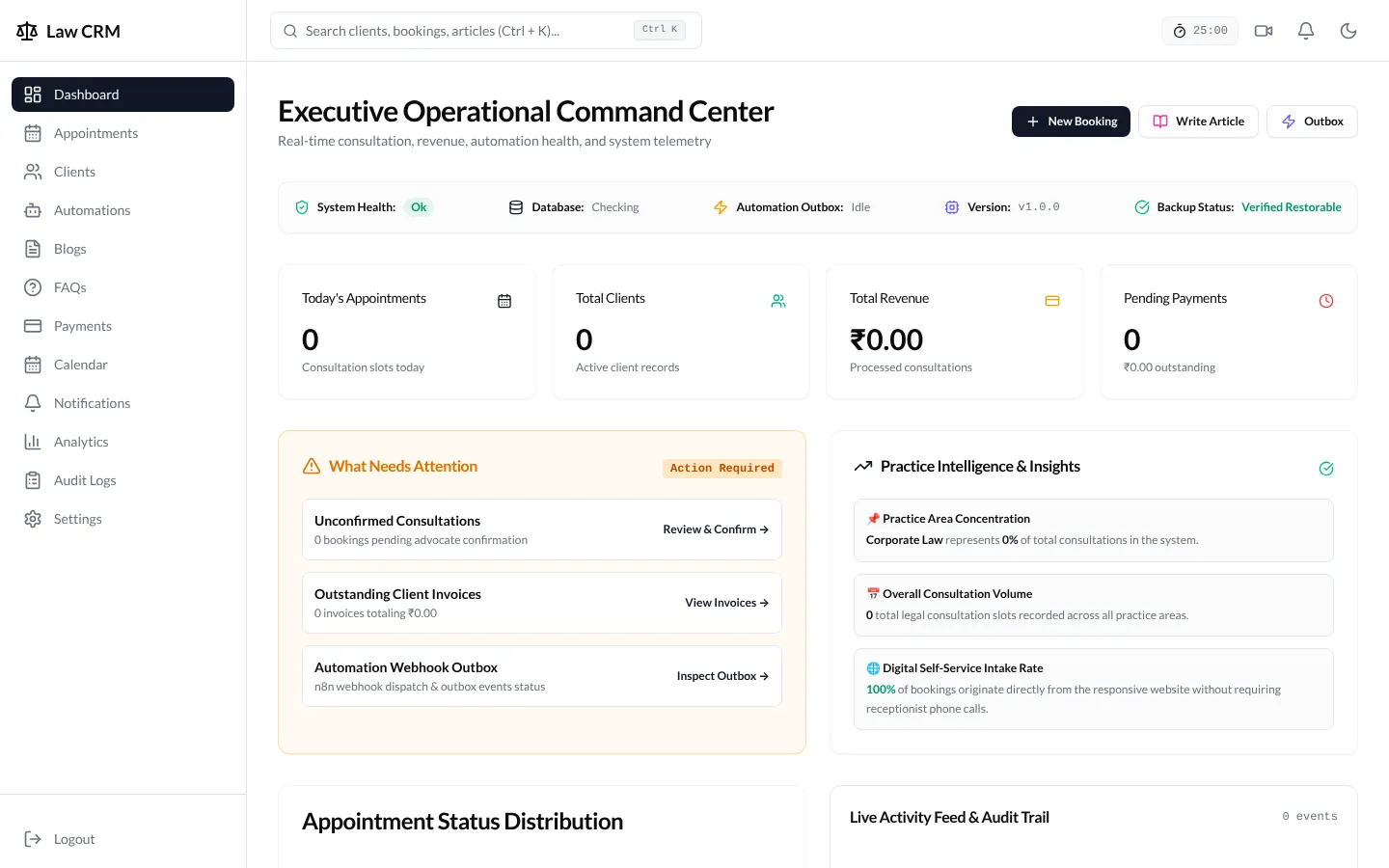Click the Logout arrow icon
Screen dimensions: 1389x868
point(33,839)
